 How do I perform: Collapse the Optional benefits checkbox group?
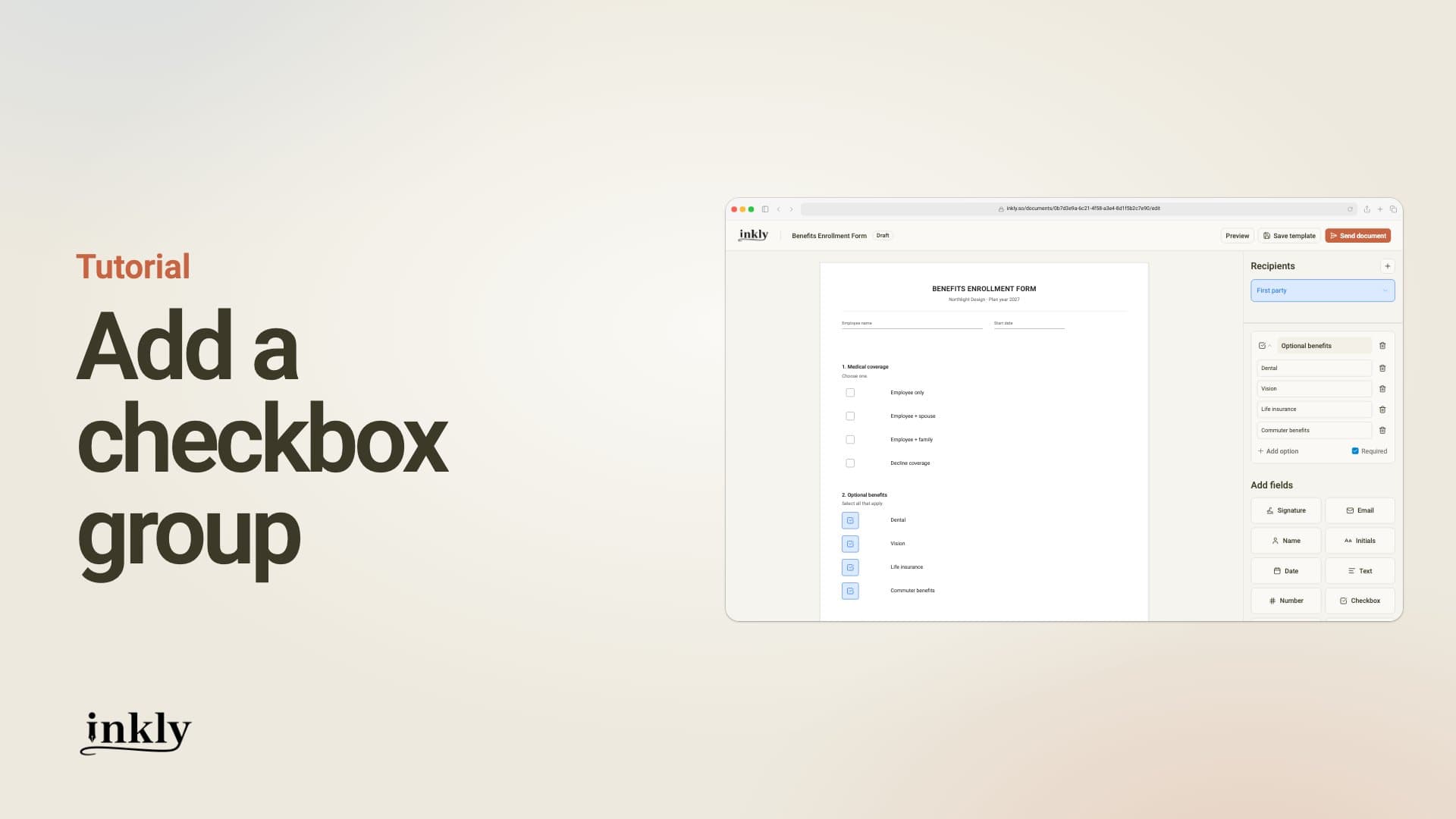(x=1265, y=346)
